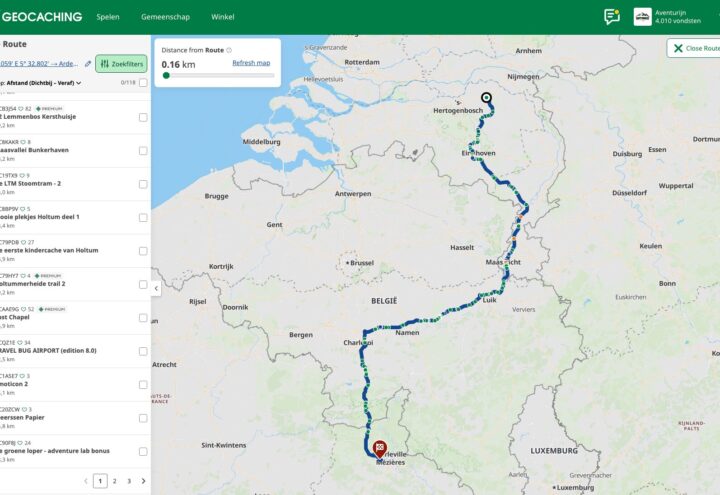The image size is (720, 495).
Task: Click the red destination pin at Charleville-Mézières
Action: pyautogui.click(x=379, y=449)
